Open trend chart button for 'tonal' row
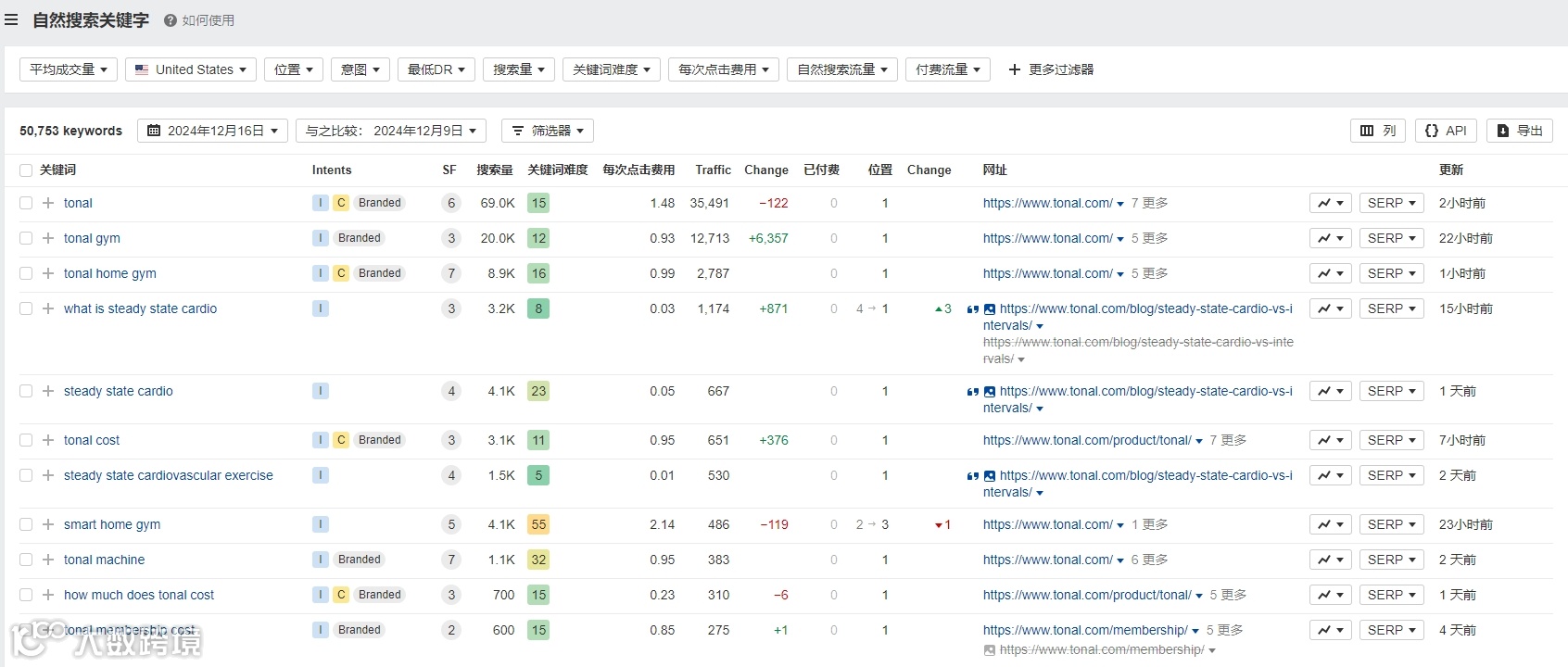This screenshot has width=1568, height=667. pyautogui.click(x=1331, y=203)
